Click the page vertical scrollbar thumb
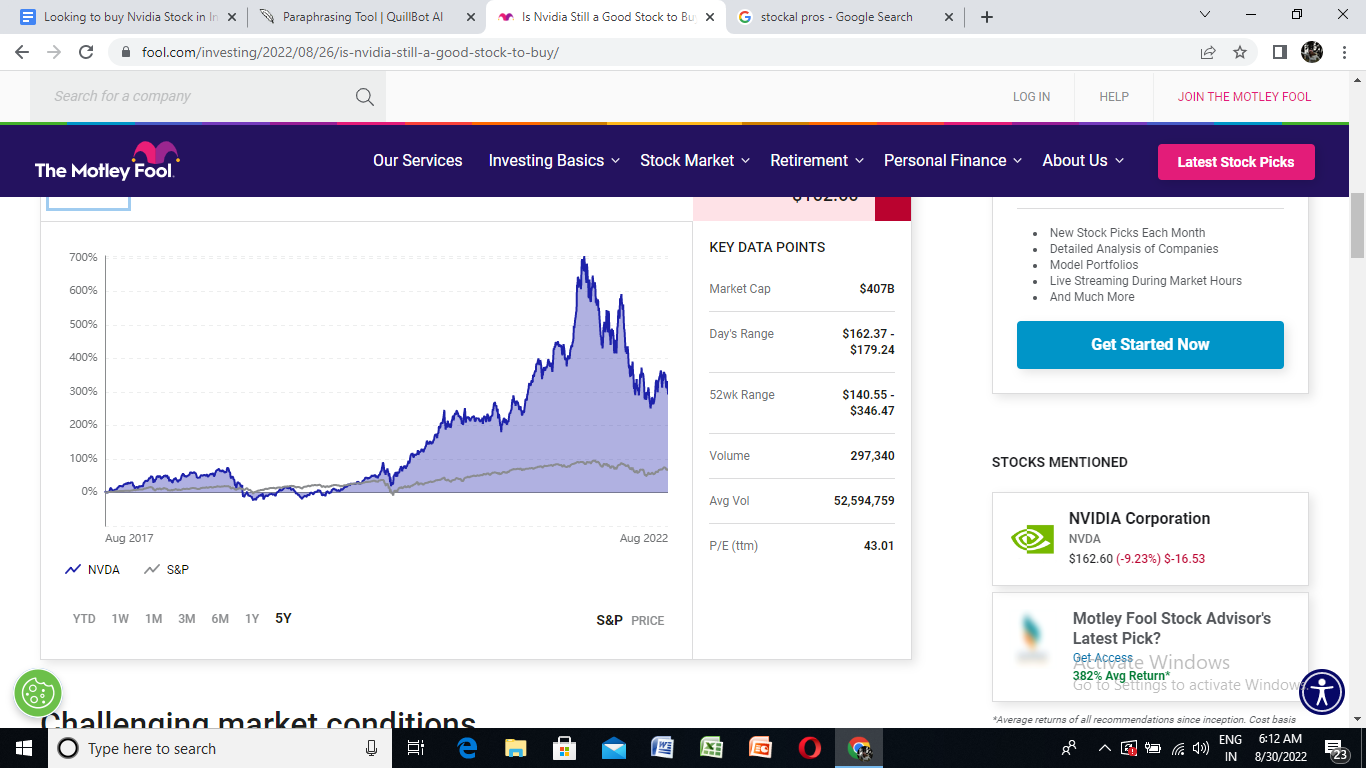1366x768 pixels. pyautogui.click(x=1357, y=224)
